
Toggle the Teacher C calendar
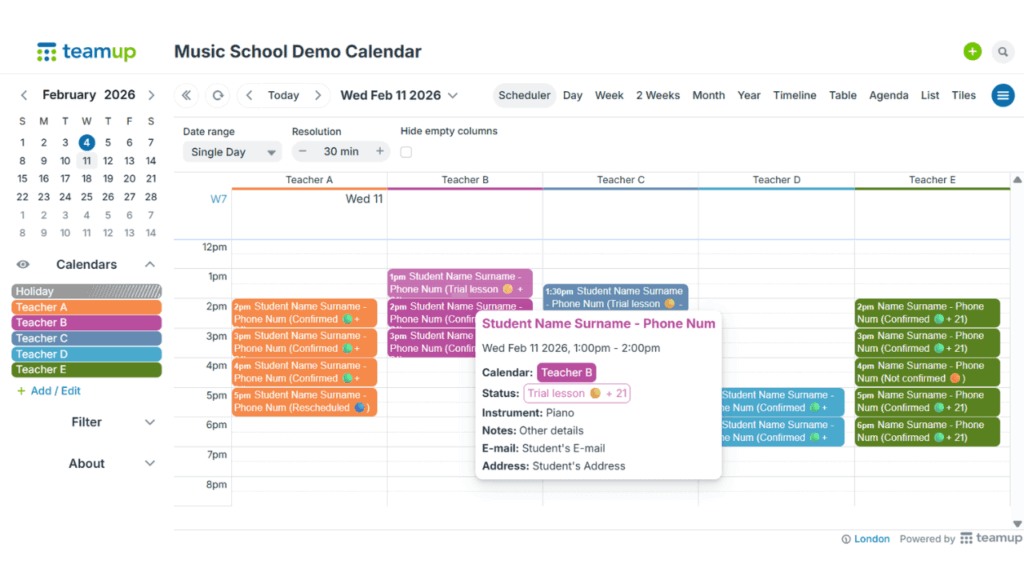[86, 338]
